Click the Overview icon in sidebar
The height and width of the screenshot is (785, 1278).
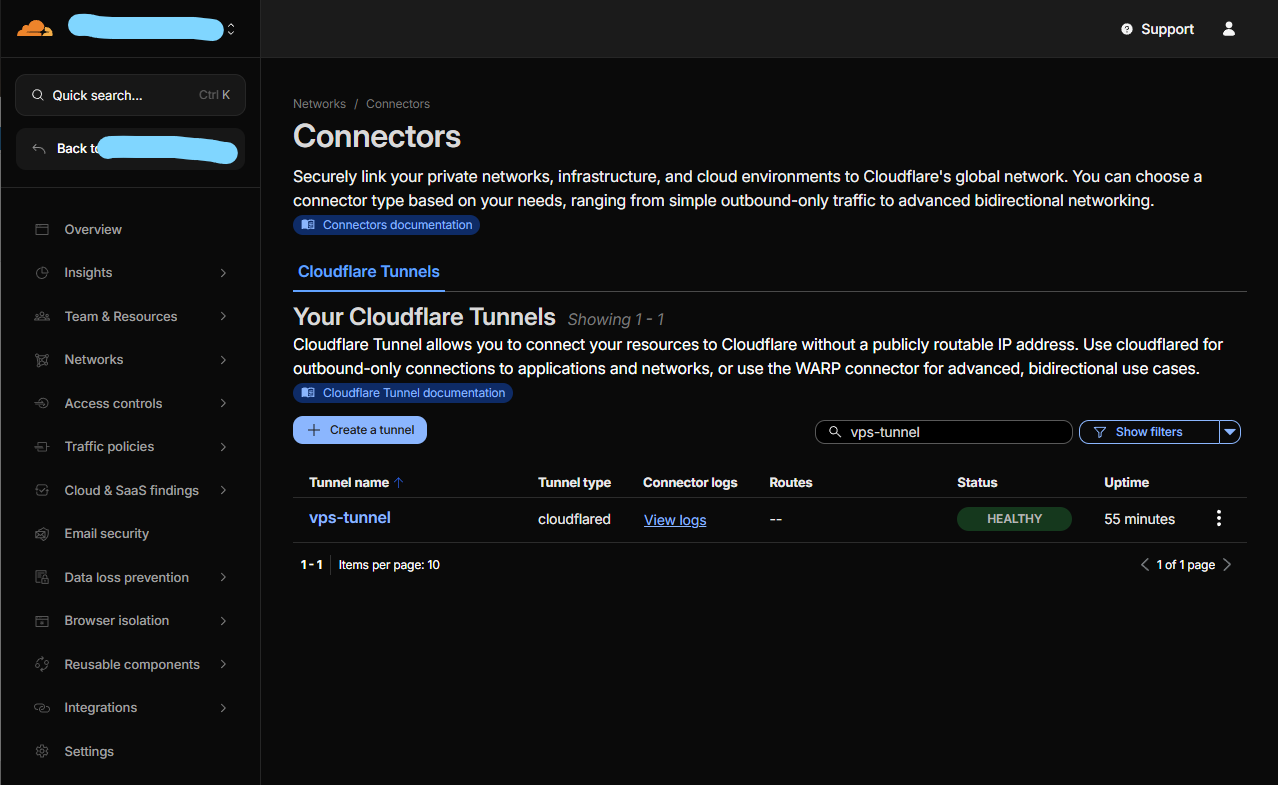point(42,230)
